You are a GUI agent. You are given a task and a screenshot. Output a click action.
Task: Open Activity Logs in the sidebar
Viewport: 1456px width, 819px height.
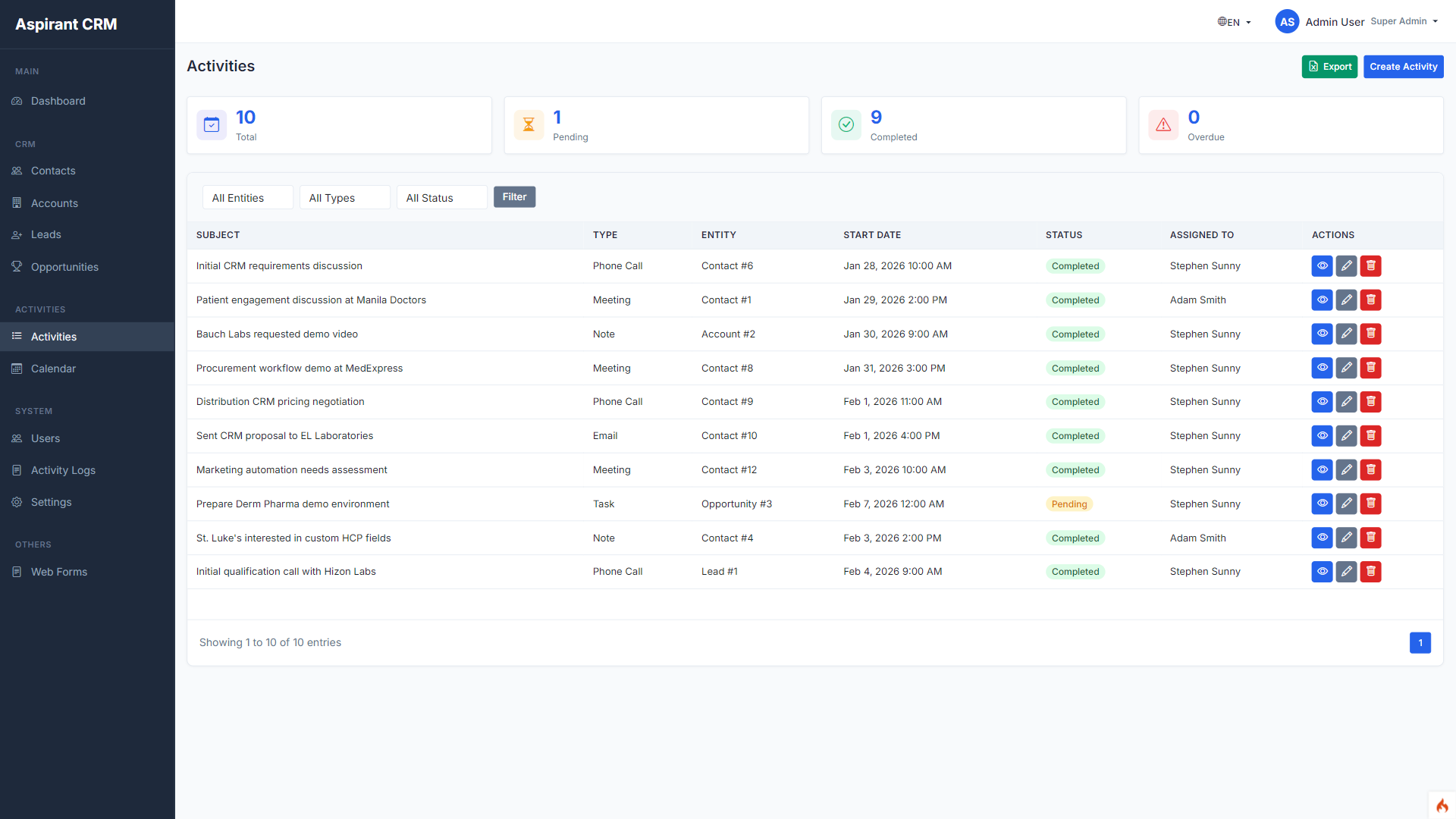click(x=63, y=470)
